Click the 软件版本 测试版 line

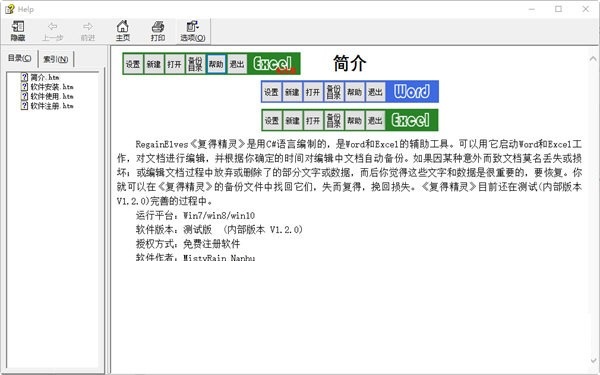pos(219,230)
